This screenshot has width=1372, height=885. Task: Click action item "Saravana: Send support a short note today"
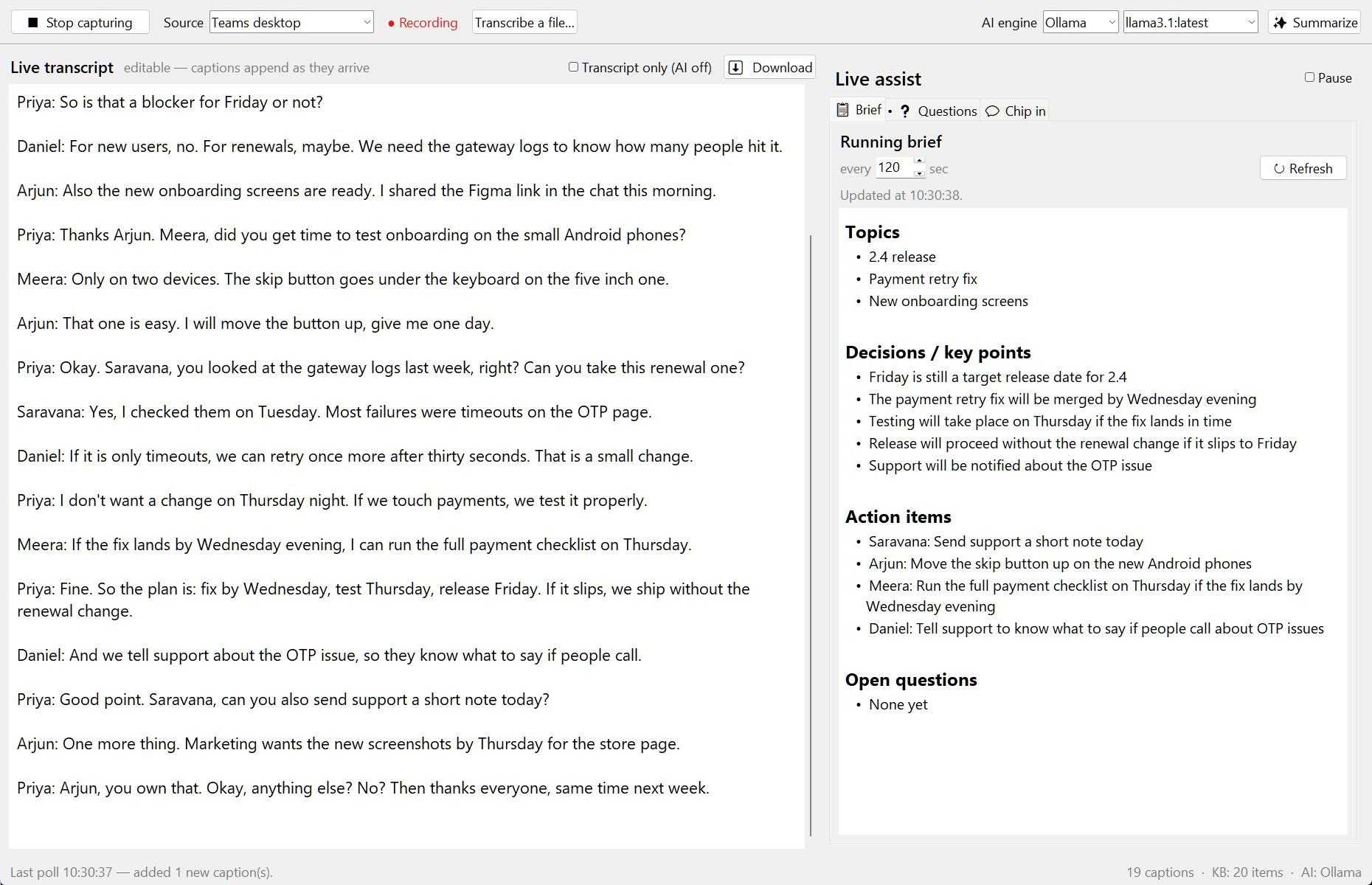1005,541
